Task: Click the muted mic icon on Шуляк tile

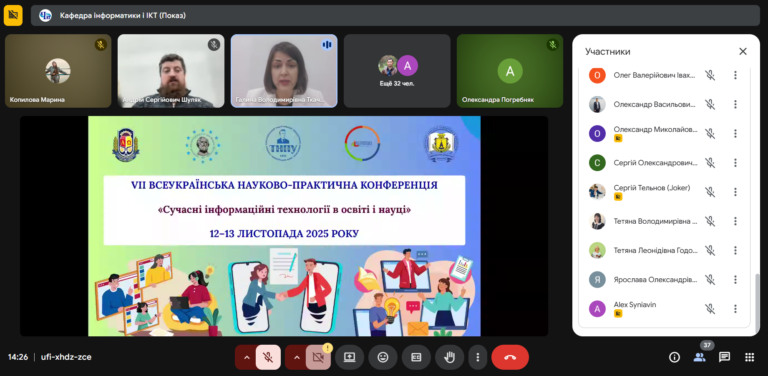Action: coord(214,45)
